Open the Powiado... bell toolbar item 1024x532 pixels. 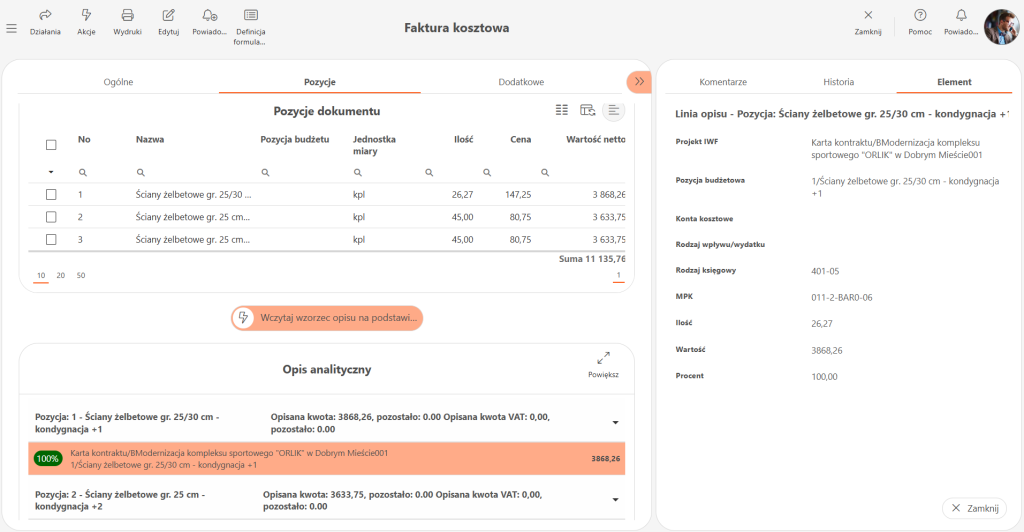click(x=210, y=22)
